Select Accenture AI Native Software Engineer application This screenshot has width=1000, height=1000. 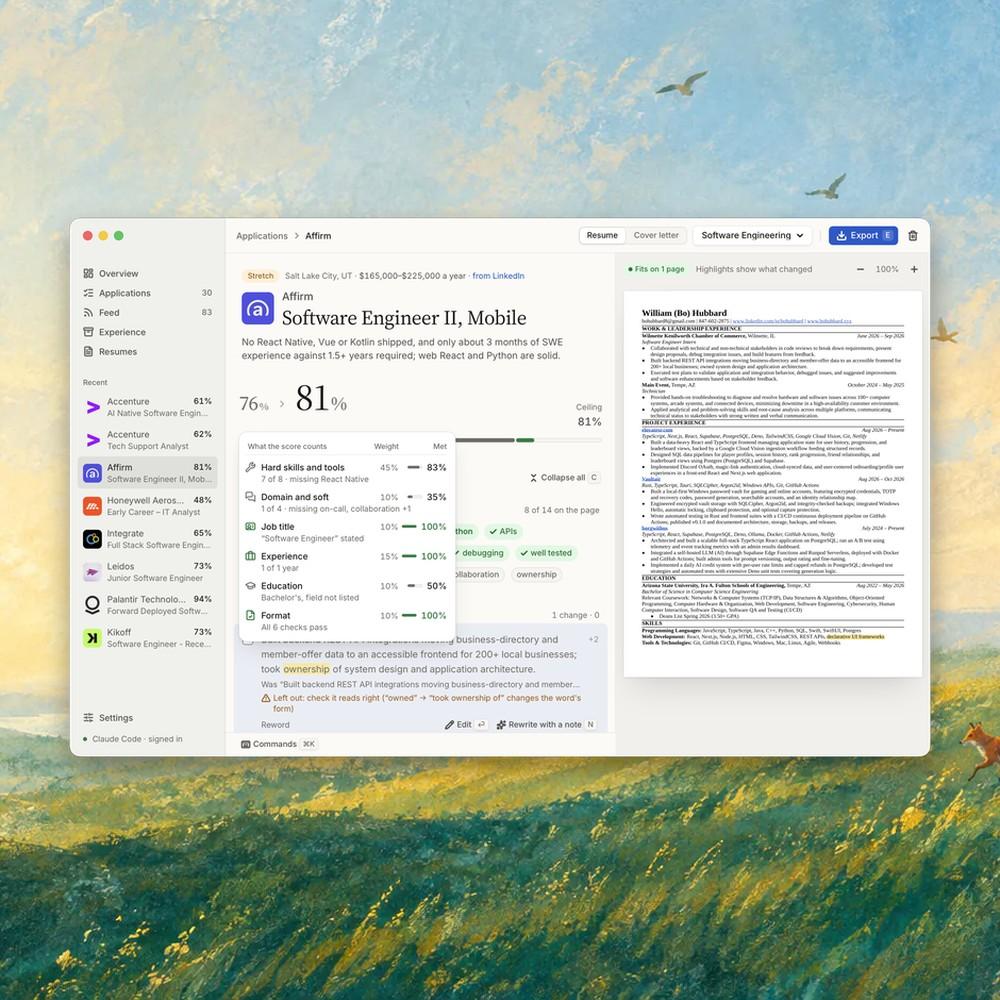coord(147,407)
